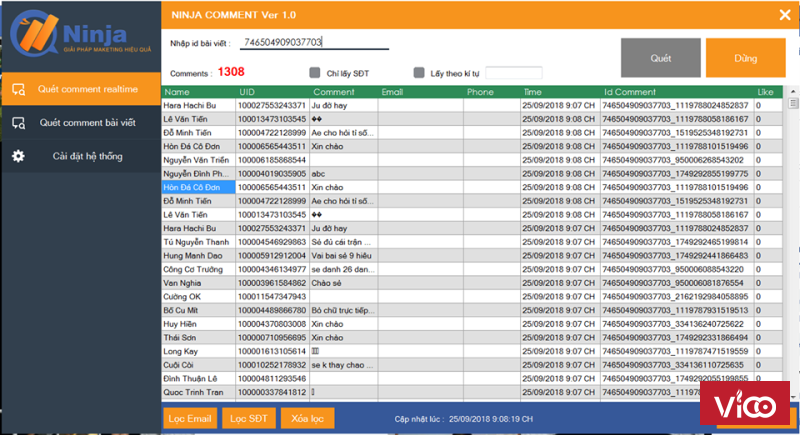Click the comments count 1308
The image size is (800, 435).
pyautogui.click(x=231, y=72)
